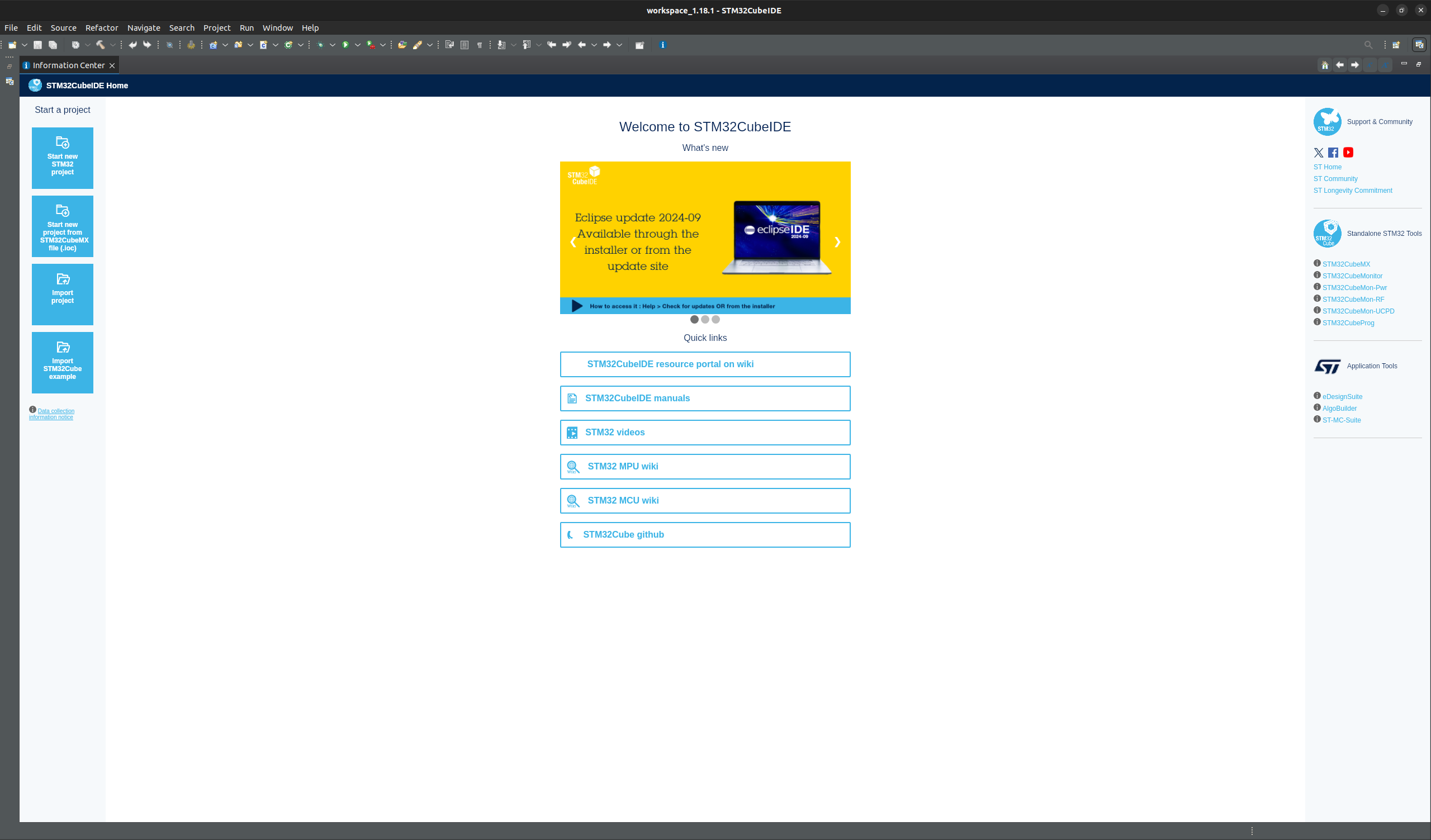
Task: Open the Refactor menu
Action: point(102,28)
